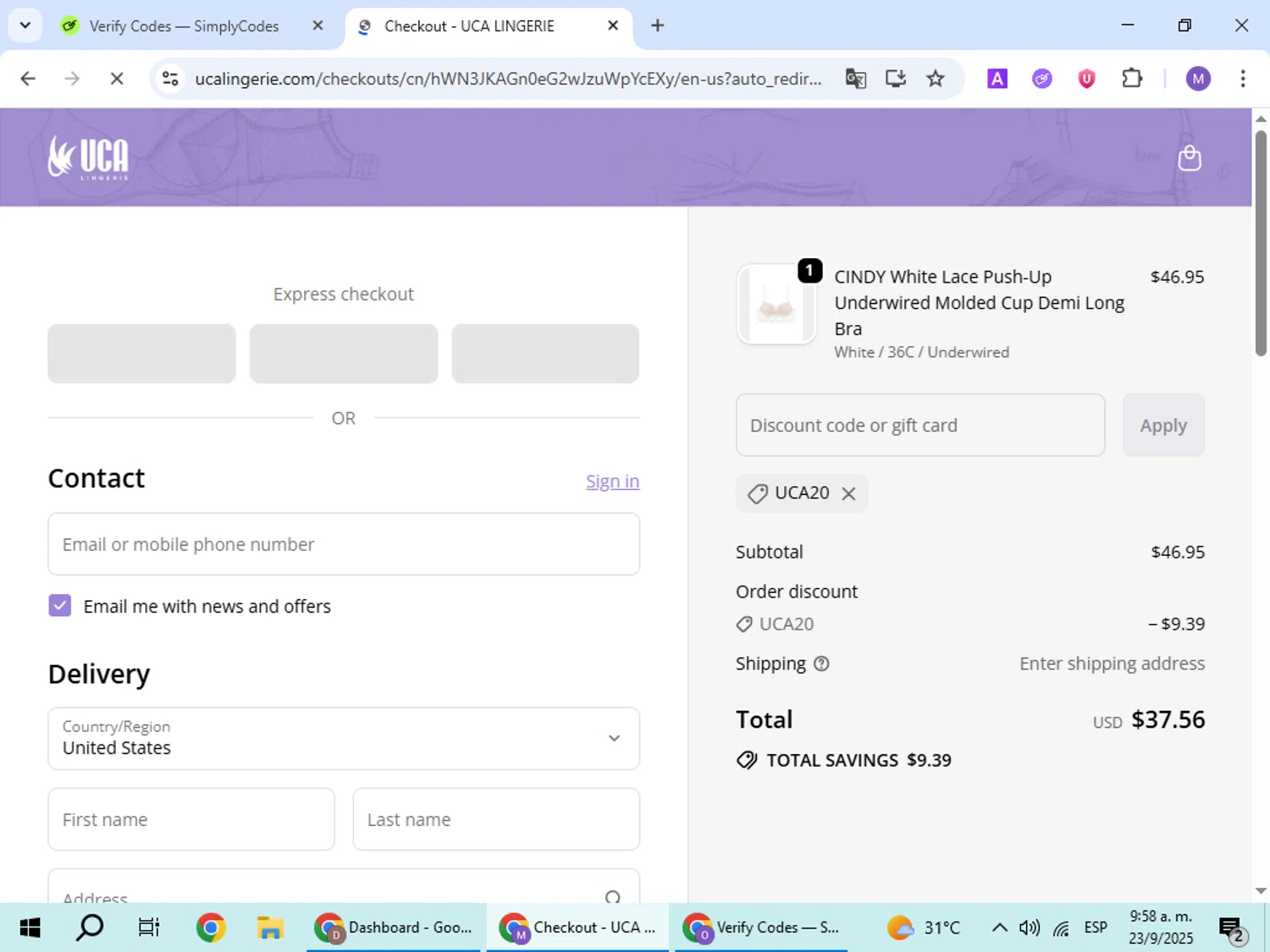The height and width of the screenshot is (952, 1270).
Task: Click the install app icon in the address bar
Action: [x=896, y=79]
